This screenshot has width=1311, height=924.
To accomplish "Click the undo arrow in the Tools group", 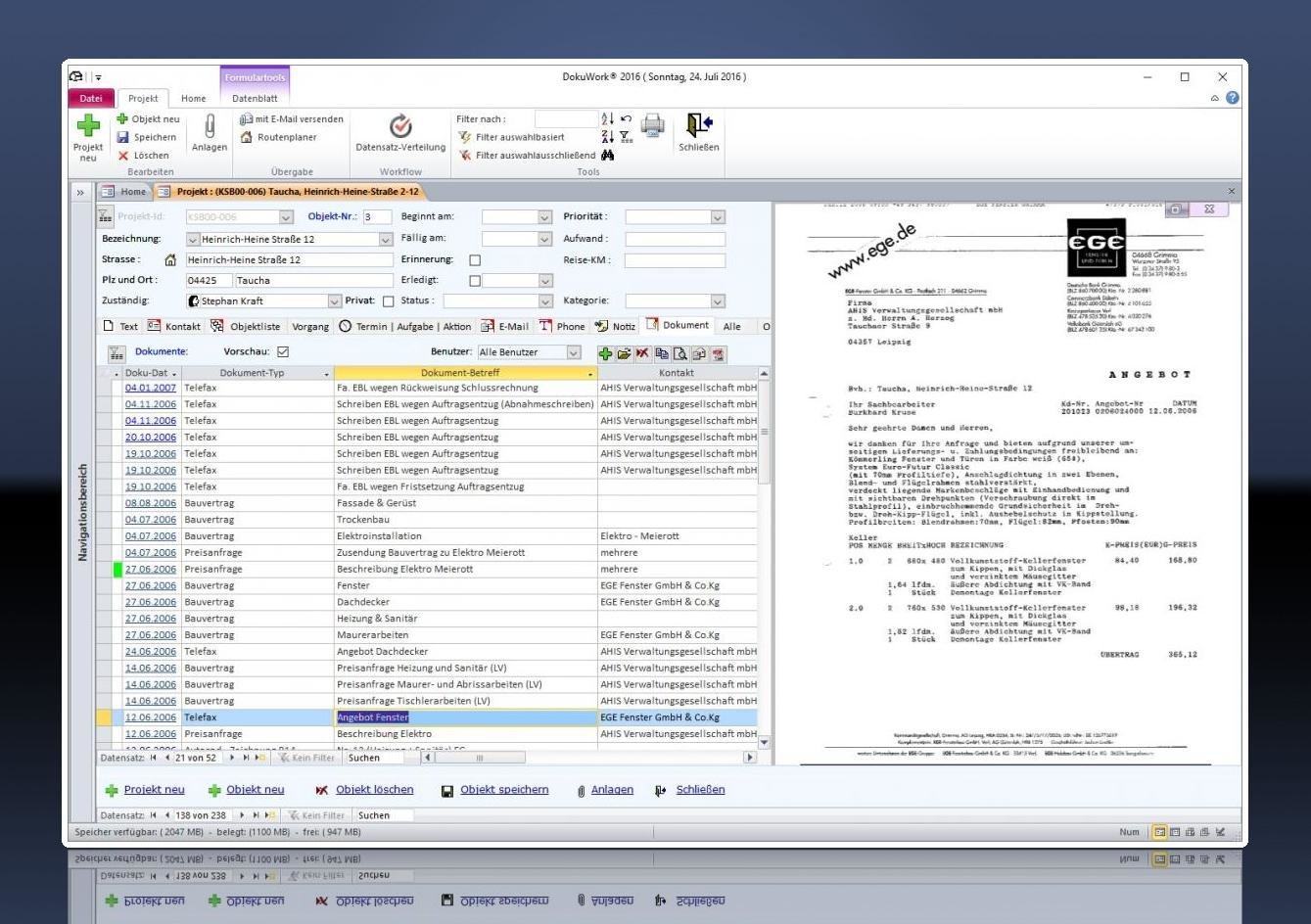I will click(x=626, y=119).
